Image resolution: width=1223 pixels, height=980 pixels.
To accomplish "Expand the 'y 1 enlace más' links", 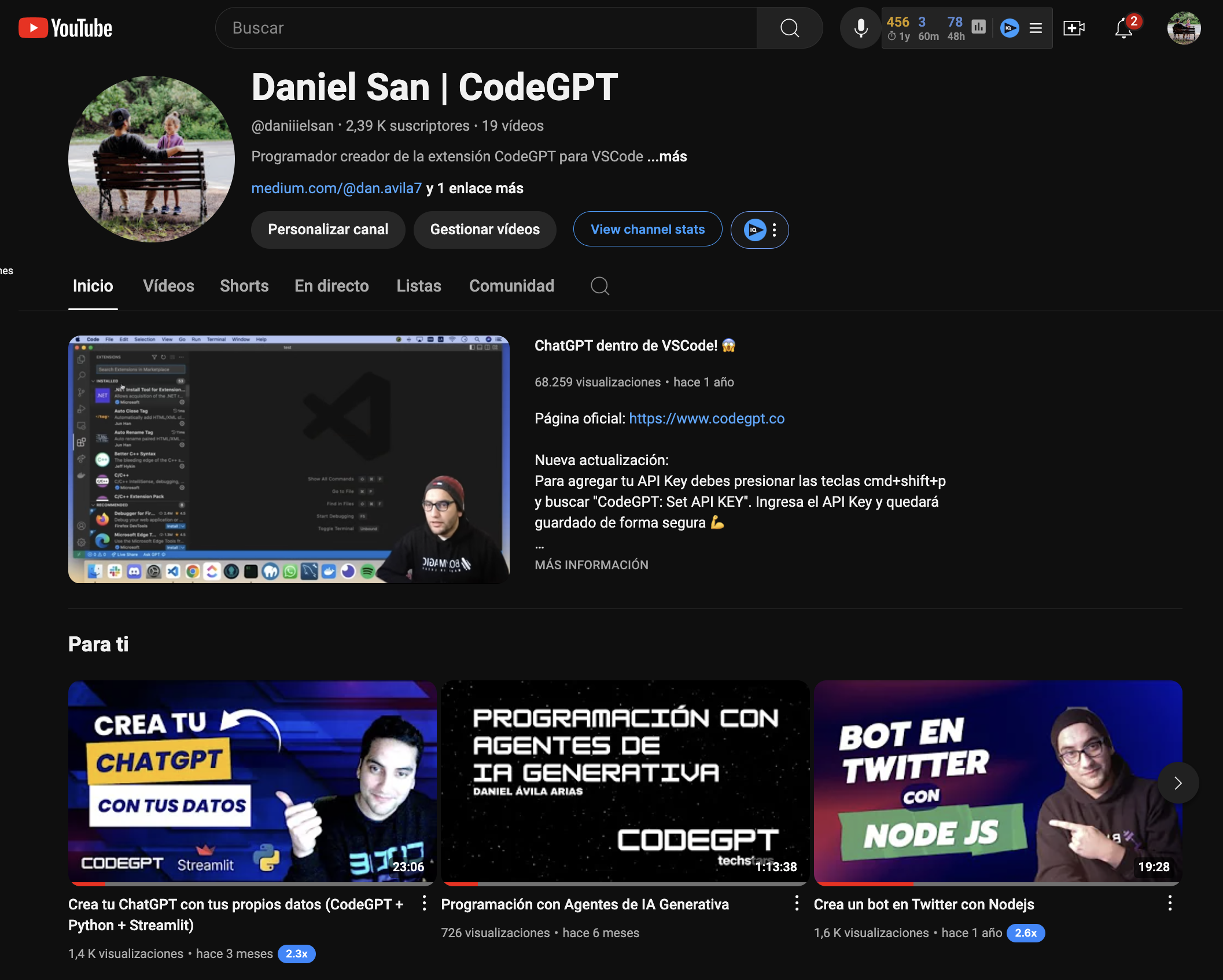I will pos(475,188).
